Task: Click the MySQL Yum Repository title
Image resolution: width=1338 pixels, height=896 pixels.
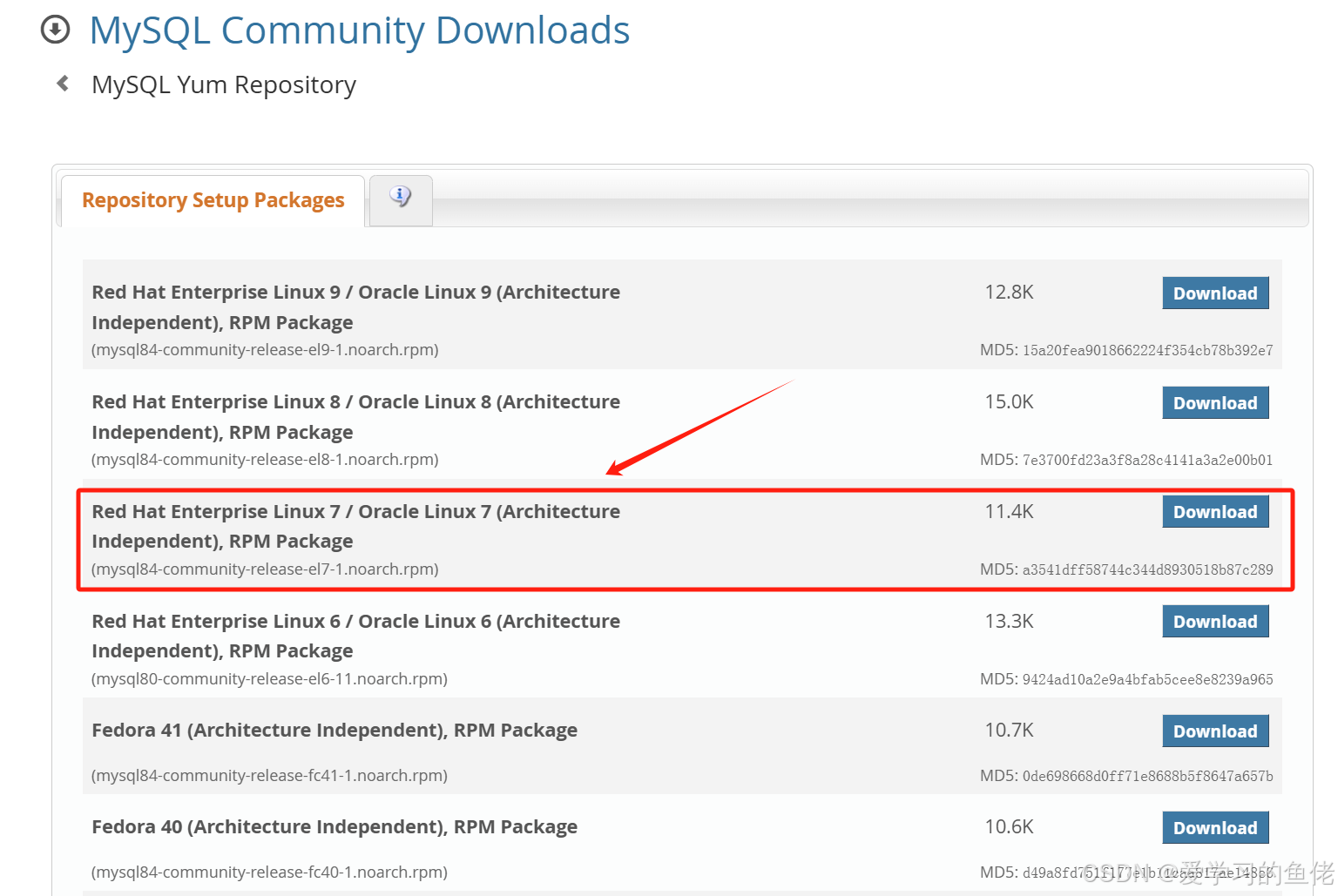Action: click(x=224, y=85)
